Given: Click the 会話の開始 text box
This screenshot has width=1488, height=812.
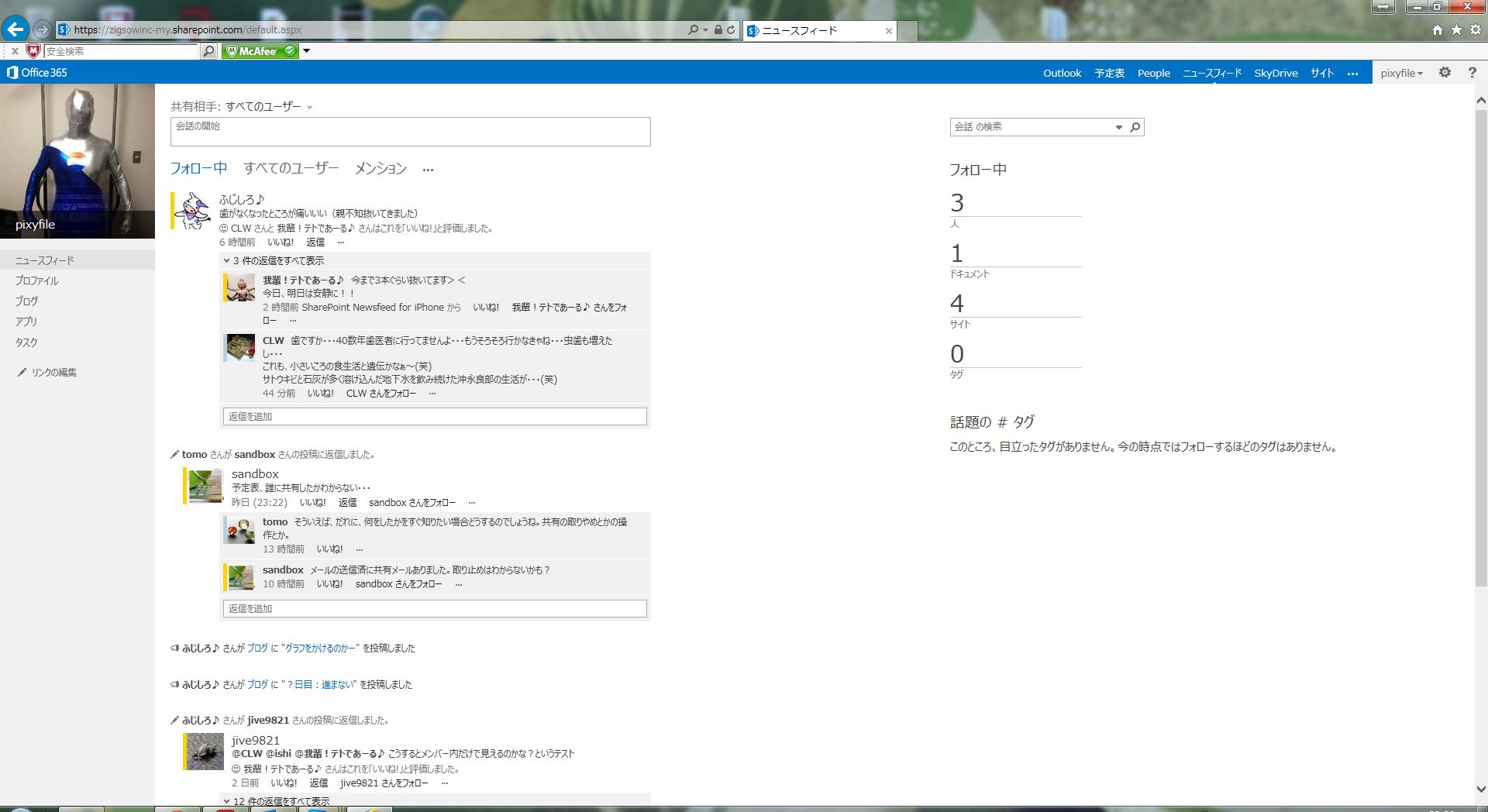Looking at the screenshot, I should click(x=411, y=132).
